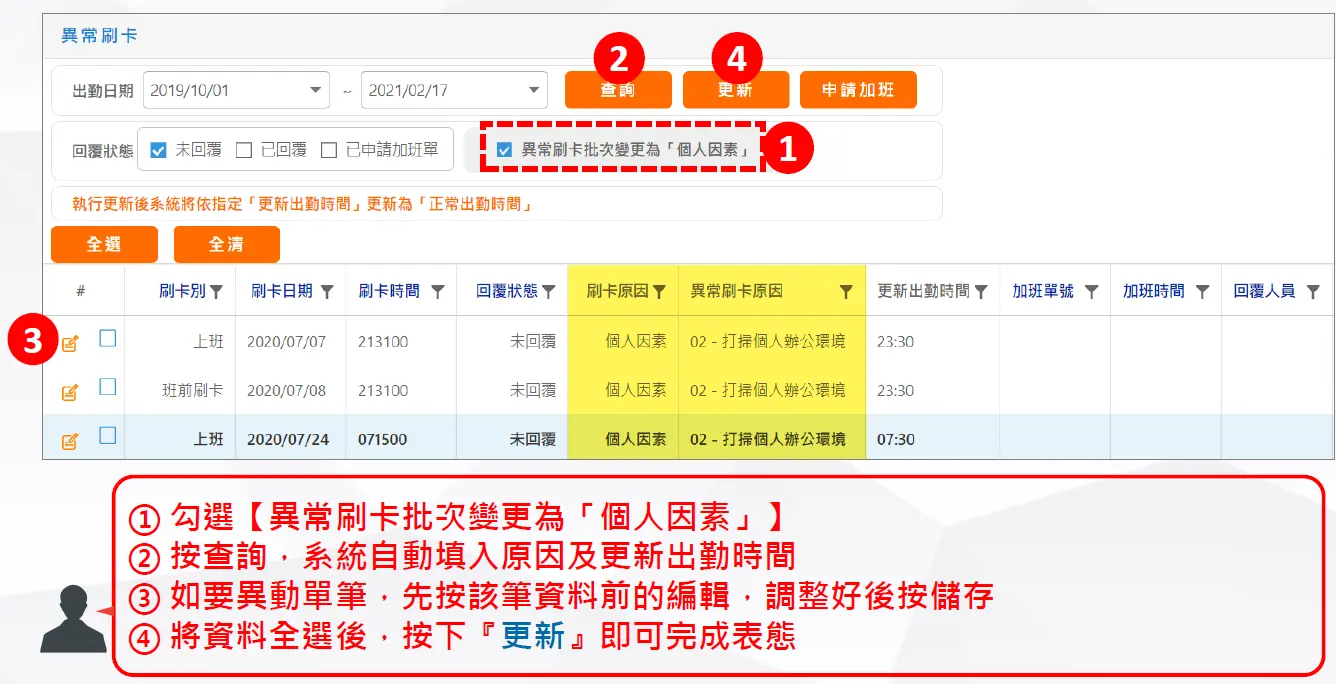Open filter icon on 刷卡時間 column
1336x684 pixels.
coord(437,292)
